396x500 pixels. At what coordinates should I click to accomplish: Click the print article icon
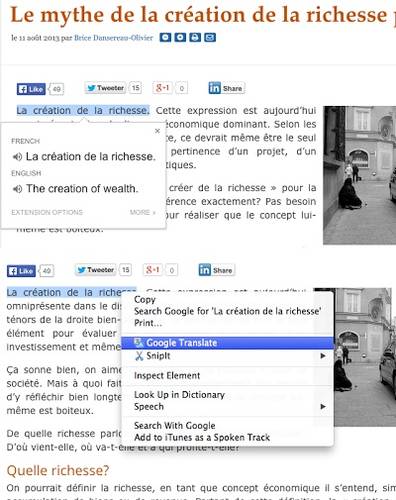tap(195, 37)
